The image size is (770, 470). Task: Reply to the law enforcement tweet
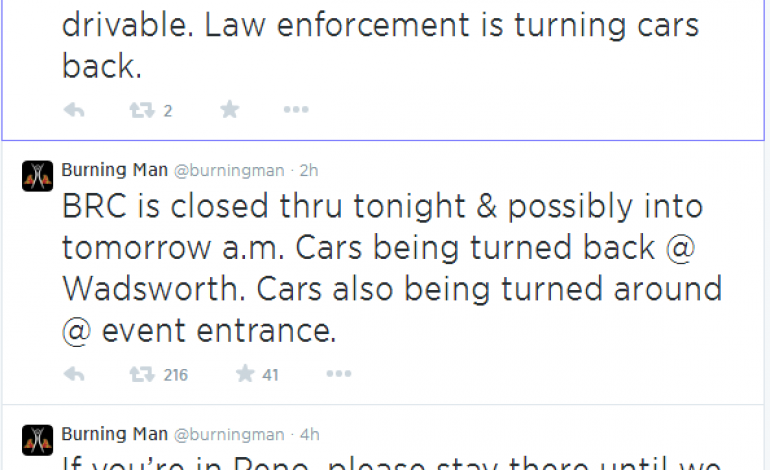click(74, 110)
